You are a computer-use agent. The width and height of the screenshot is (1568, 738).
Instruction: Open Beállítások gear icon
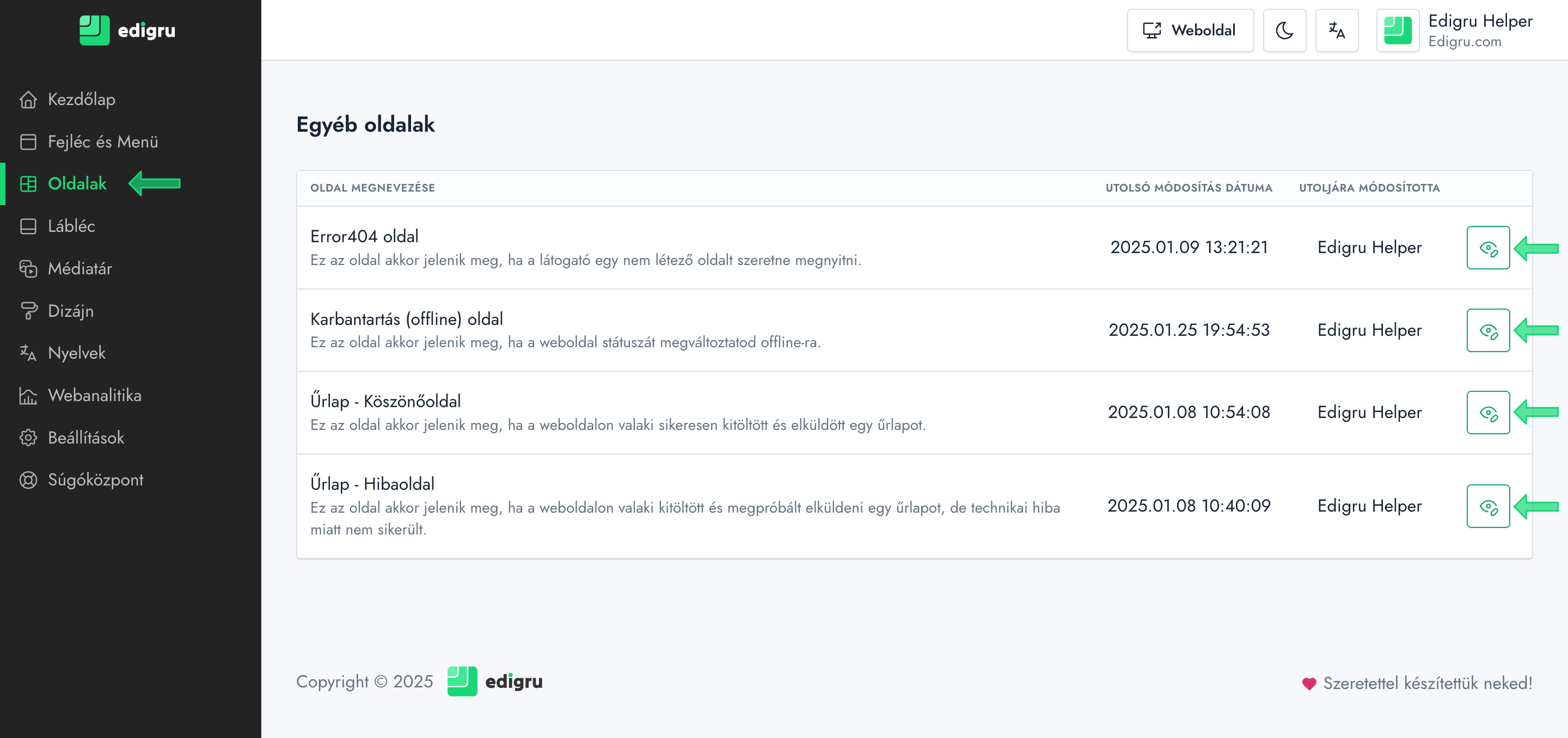click(x=28, y=438)
